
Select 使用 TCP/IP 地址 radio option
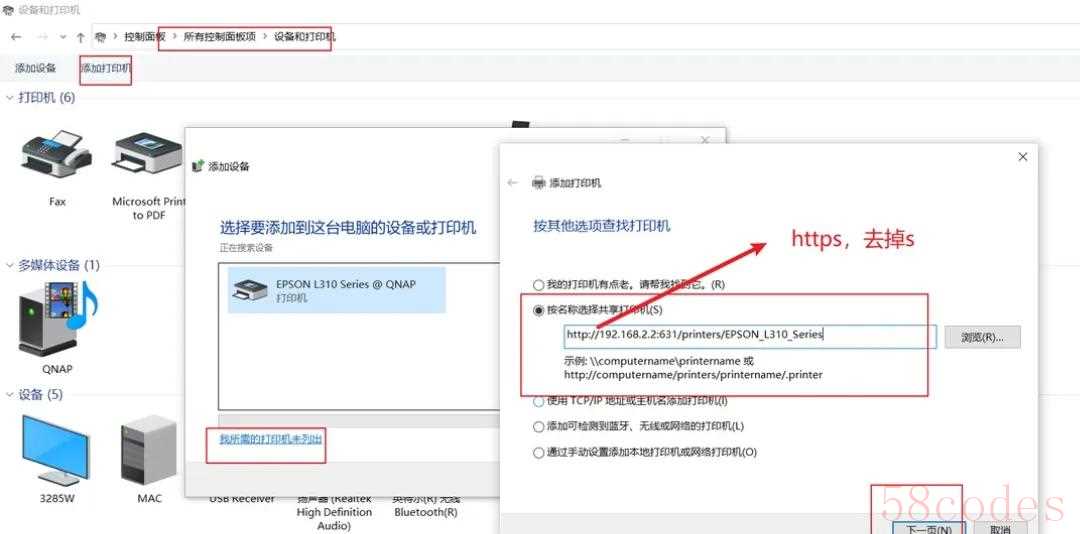pos(539,400)
